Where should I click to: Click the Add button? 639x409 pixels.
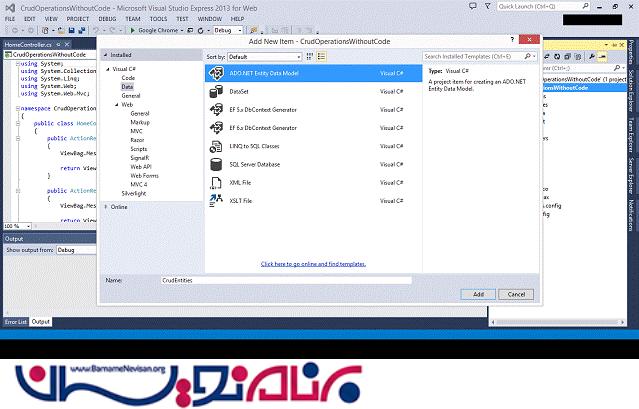[x=478, y=294]
